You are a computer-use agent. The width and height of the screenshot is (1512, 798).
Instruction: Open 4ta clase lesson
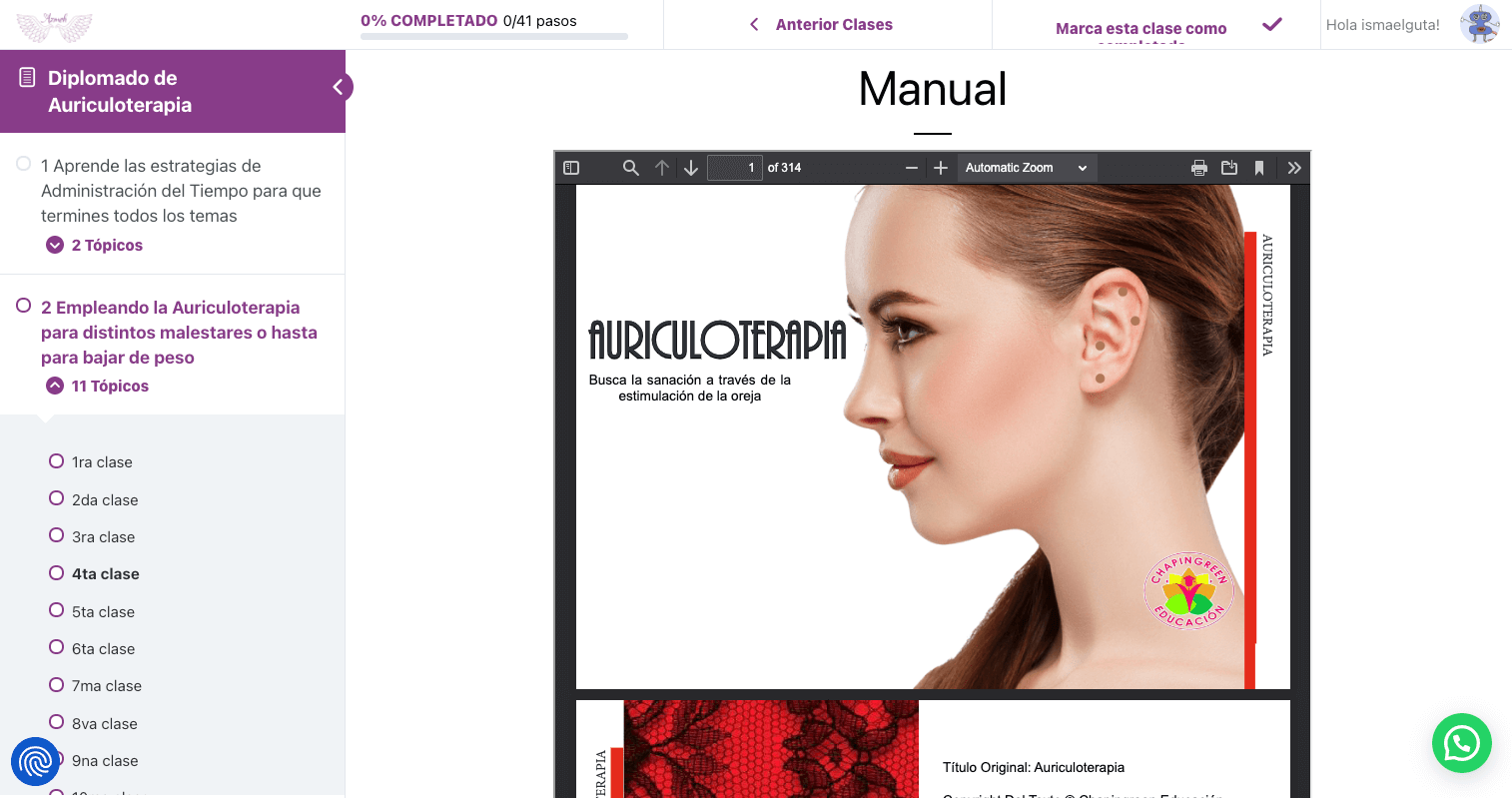(x=105, y=574)
